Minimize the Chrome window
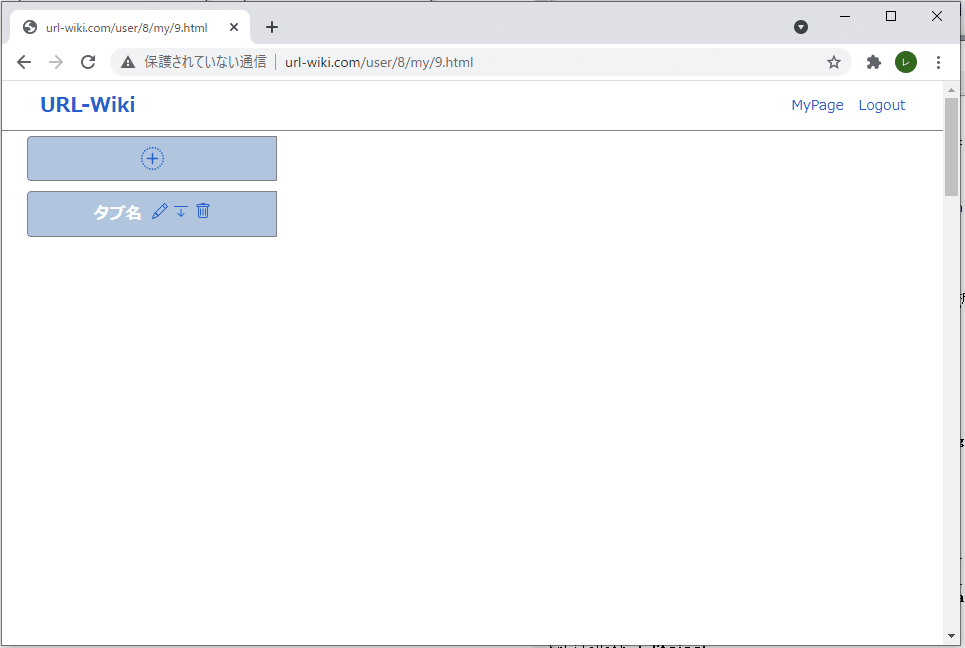Screen dimensions: 965x648 [x=845, y=17]
